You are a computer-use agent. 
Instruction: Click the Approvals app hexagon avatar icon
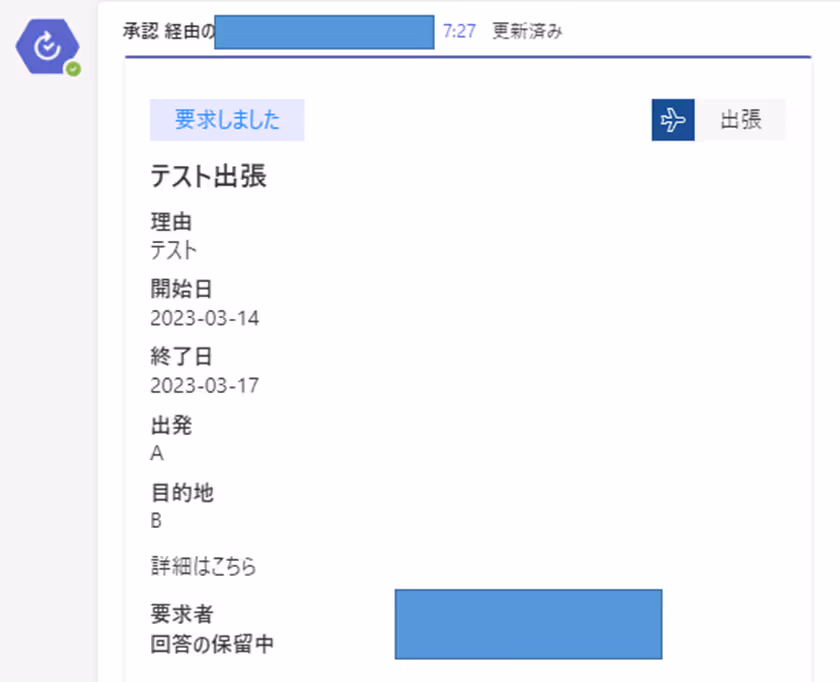(x=48, y=47)
